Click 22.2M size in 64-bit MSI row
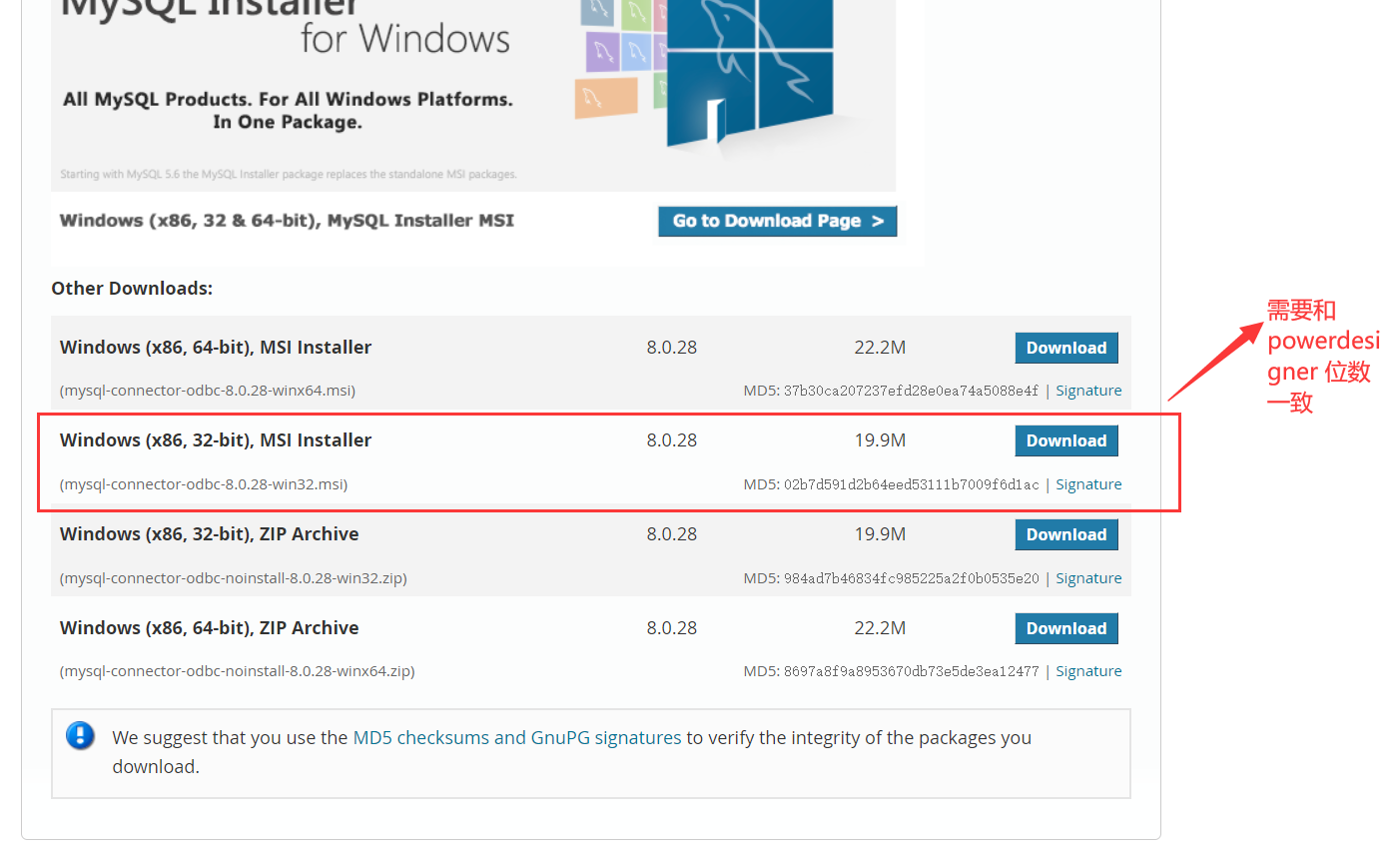This screenshot has width=1400, height=856. point(880,348)
